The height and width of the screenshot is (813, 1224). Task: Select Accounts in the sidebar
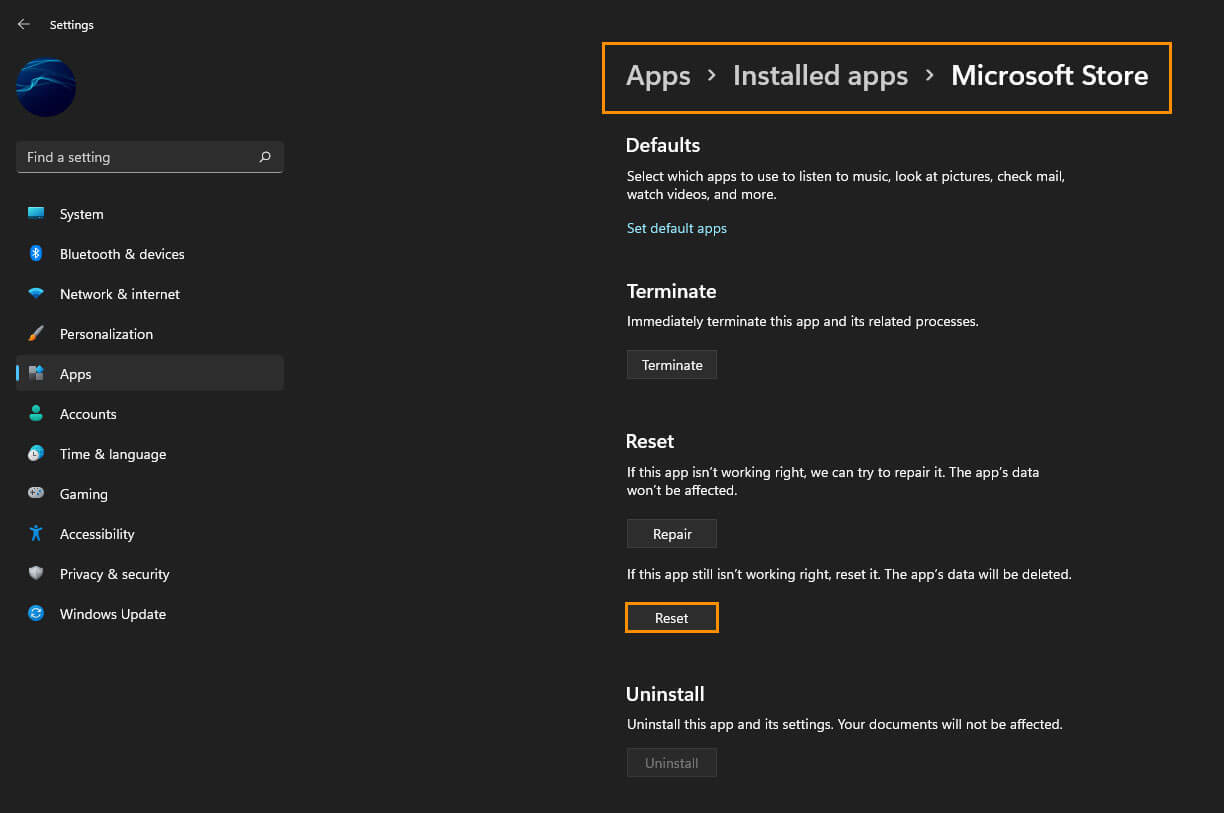tap(88, 414)
